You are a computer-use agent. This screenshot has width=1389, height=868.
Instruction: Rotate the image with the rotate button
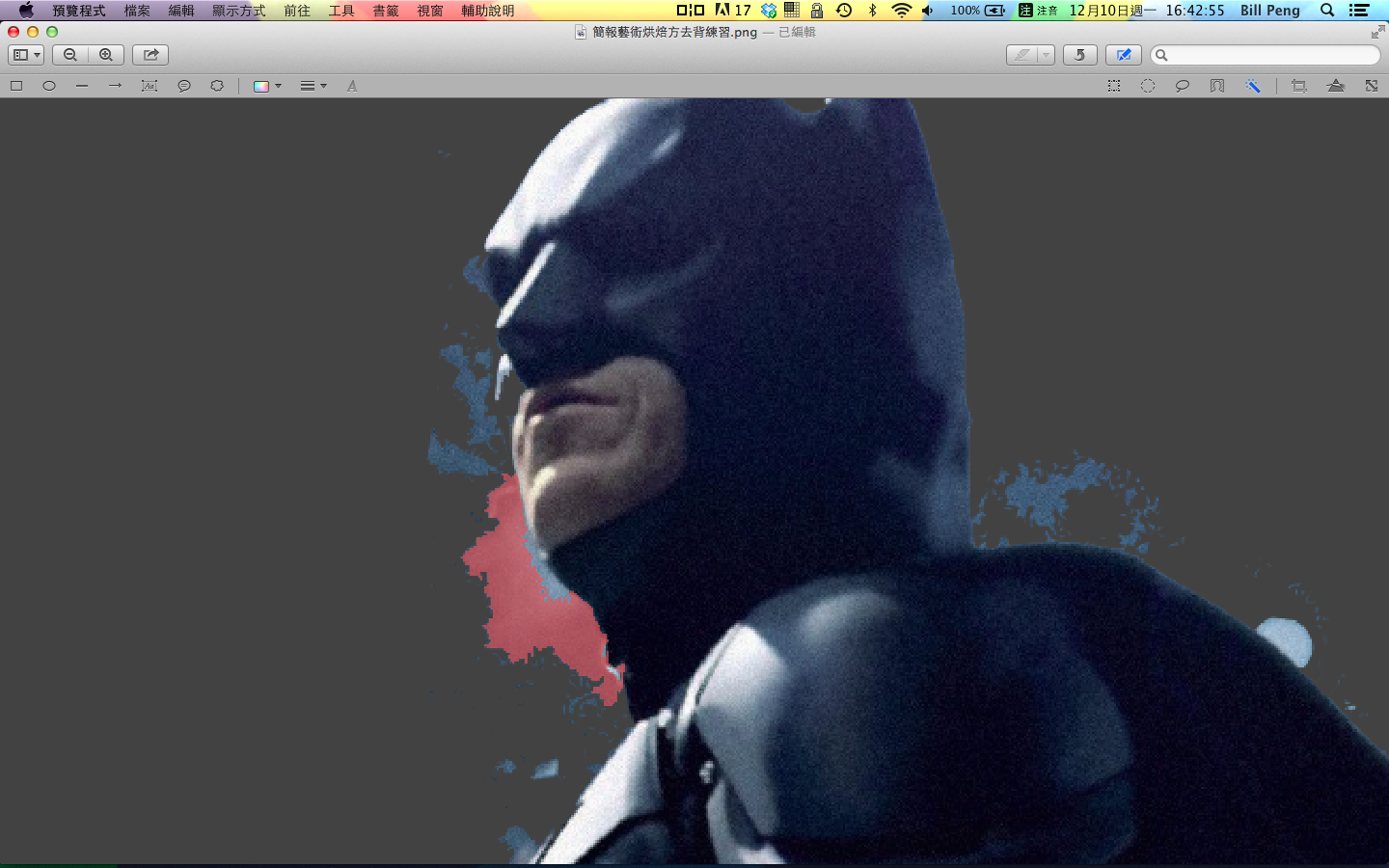point(1080,55)
